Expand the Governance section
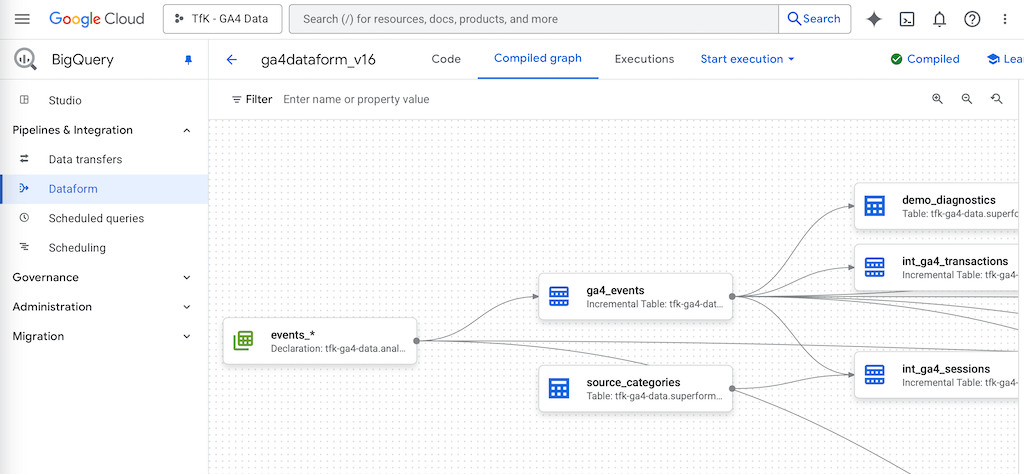Screen dimensions: 1024x474 [104, 277]
